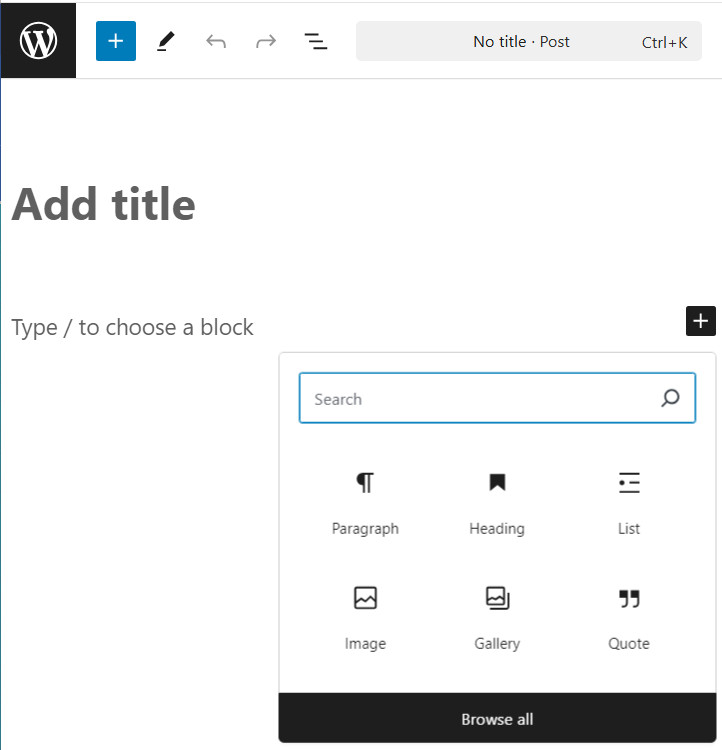Toggle the blue block inserter plus button
The height and width of the screenshot is (750, 722).
tap(116, 41)
